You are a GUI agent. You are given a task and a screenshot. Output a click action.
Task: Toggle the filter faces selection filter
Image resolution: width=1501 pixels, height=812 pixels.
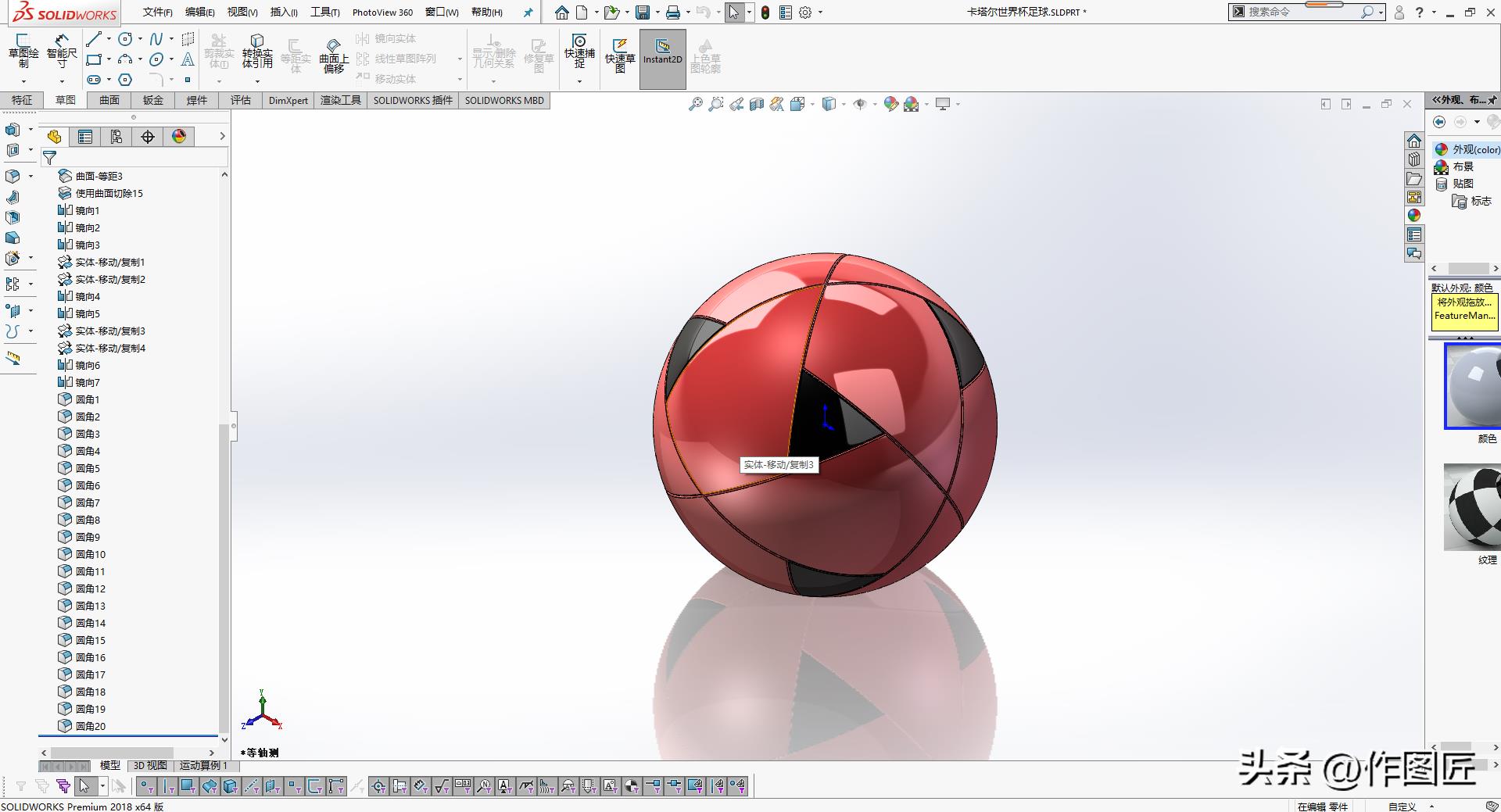pyautogui.click(x=188, y=786)
